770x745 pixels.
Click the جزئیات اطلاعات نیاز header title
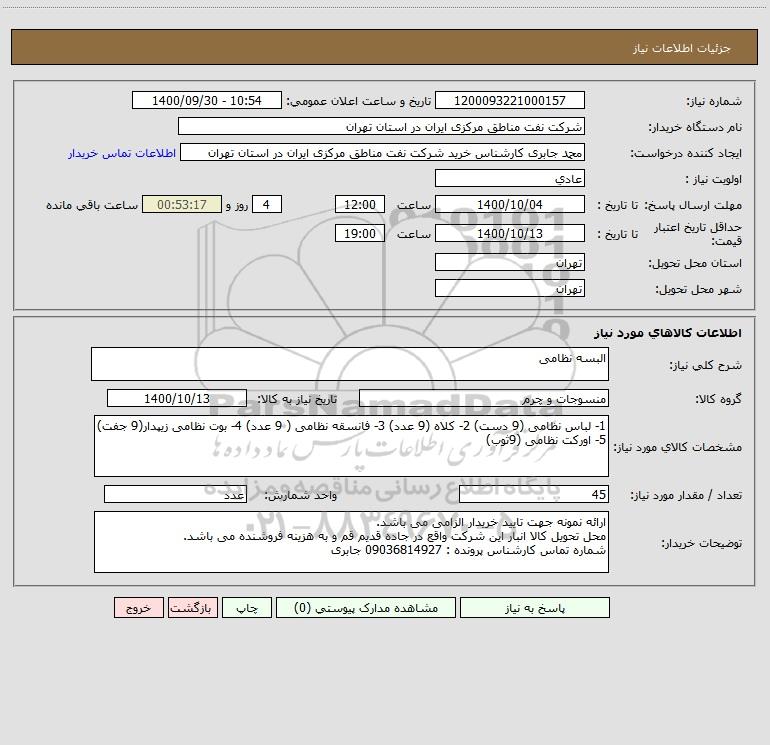[x=682, y=48]
